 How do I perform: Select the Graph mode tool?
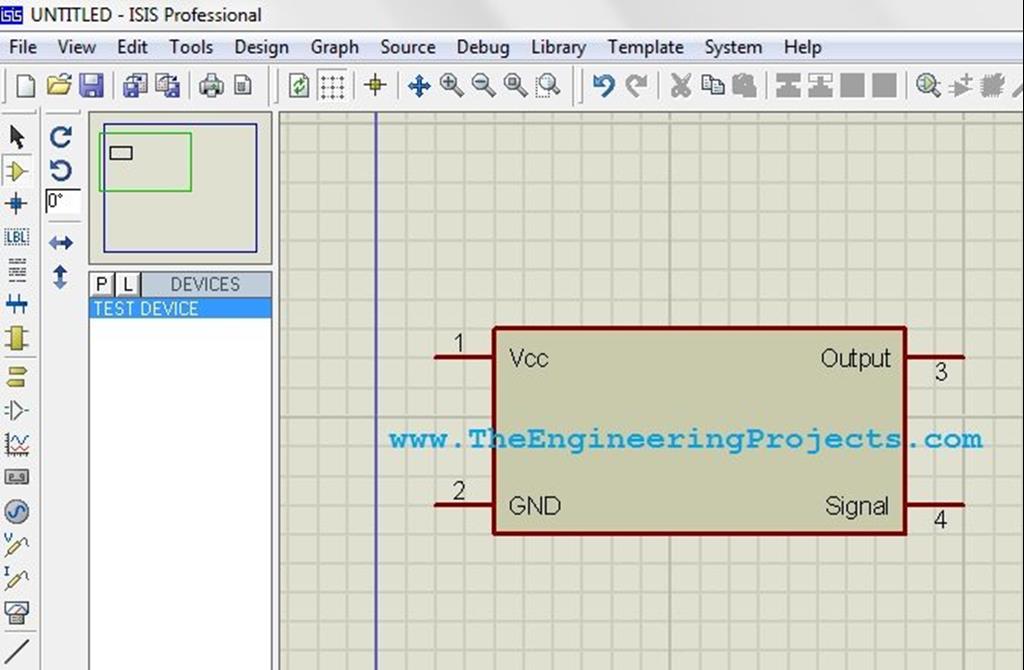pos(16,442)
